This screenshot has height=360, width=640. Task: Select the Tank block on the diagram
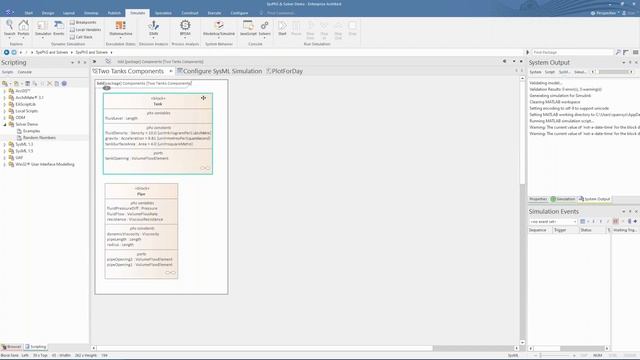pos(158,133)
